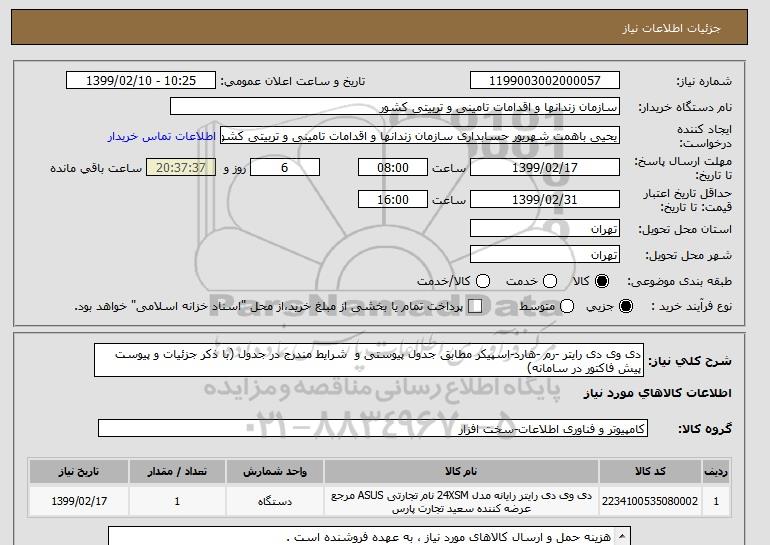Click the scroll up arrow in notes box
Viewport: 770px width, 545px height.
[623, 536]
